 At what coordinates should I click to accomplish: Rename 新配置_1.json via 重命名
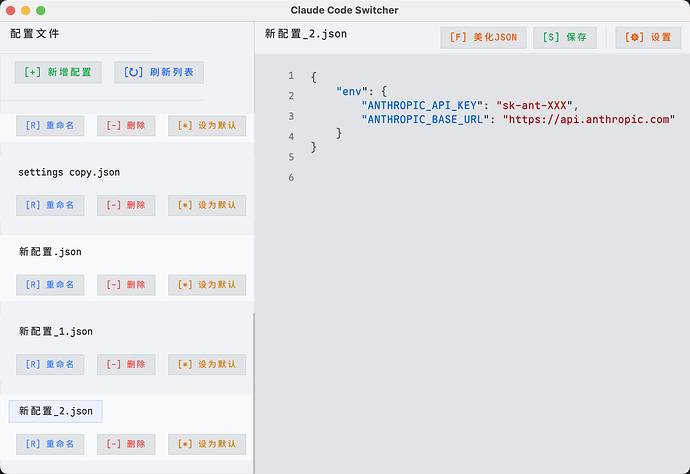click(50, 364)
